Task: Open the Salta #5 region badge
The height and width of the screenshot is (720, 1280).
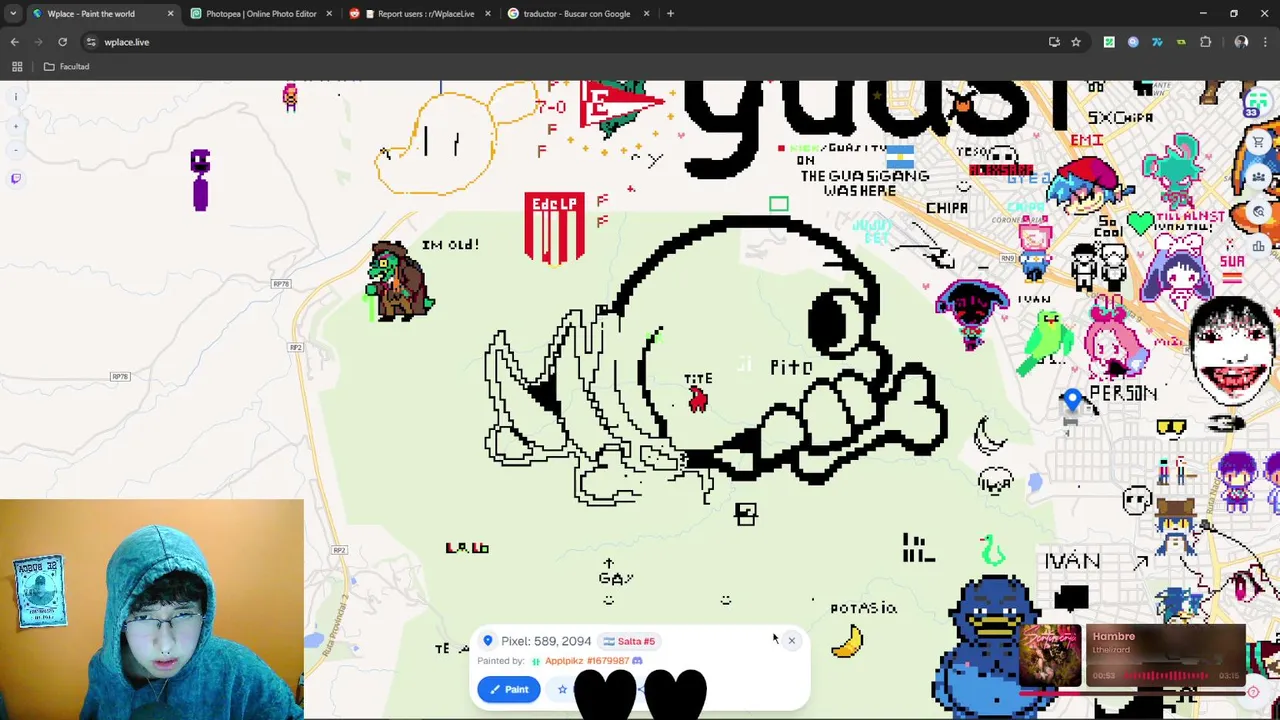Action: click(x=629, y=641)
